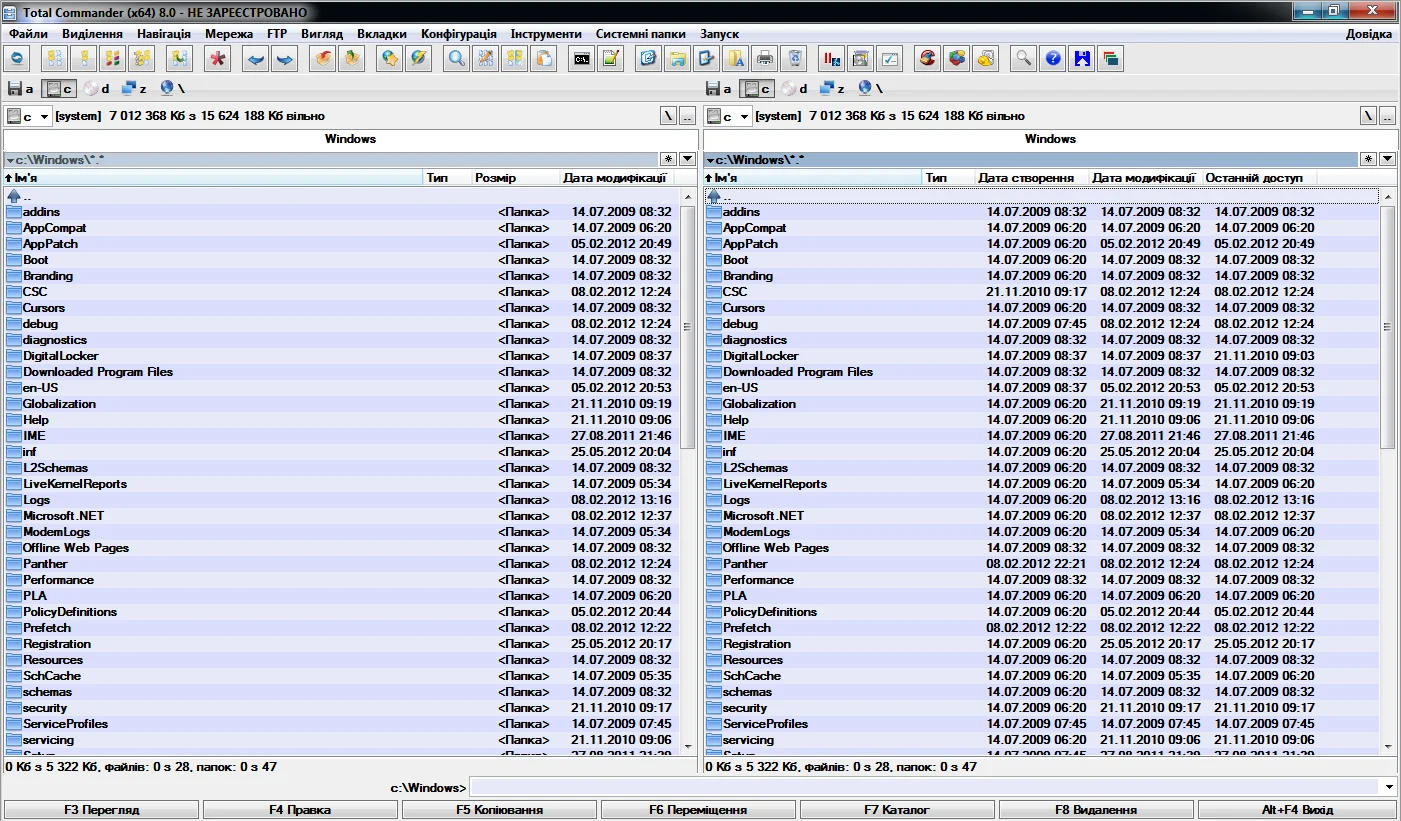Viewport: 1401px width, 821px height.
Task: Click the grey magnifier toolbar icon
Action: (x=1023, y=59)
